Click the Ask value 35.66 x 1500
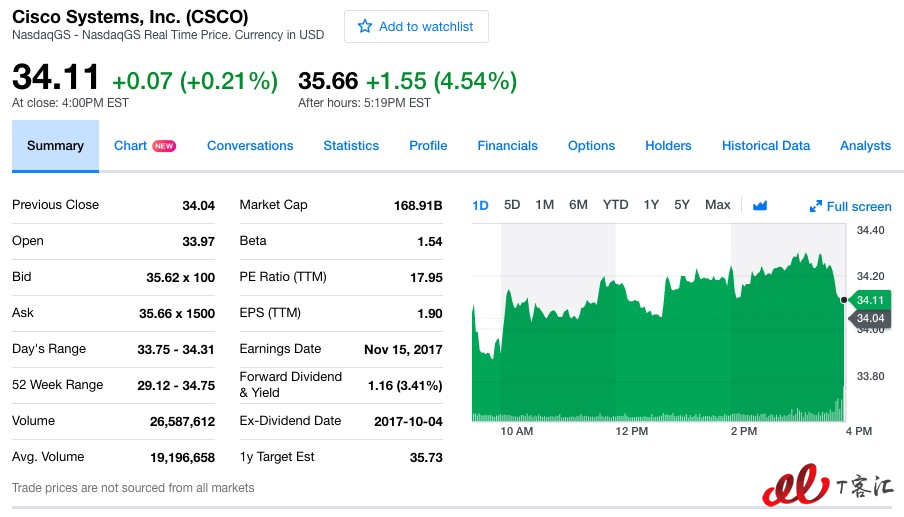The height and width of the screenshot is (517, 904). click(177, 314)
